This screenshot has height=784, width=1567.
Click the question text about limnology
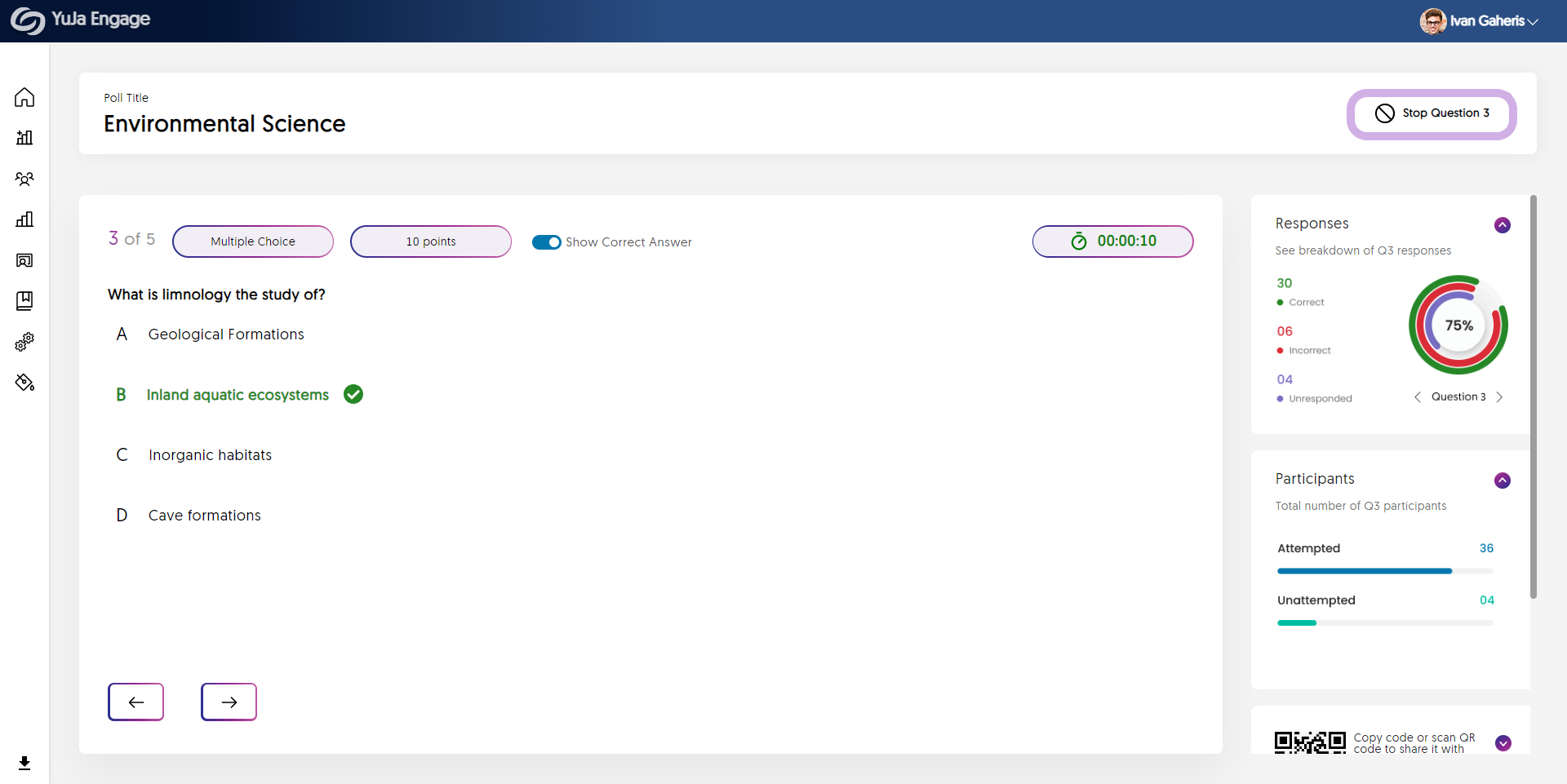click(x=216, y=295)
